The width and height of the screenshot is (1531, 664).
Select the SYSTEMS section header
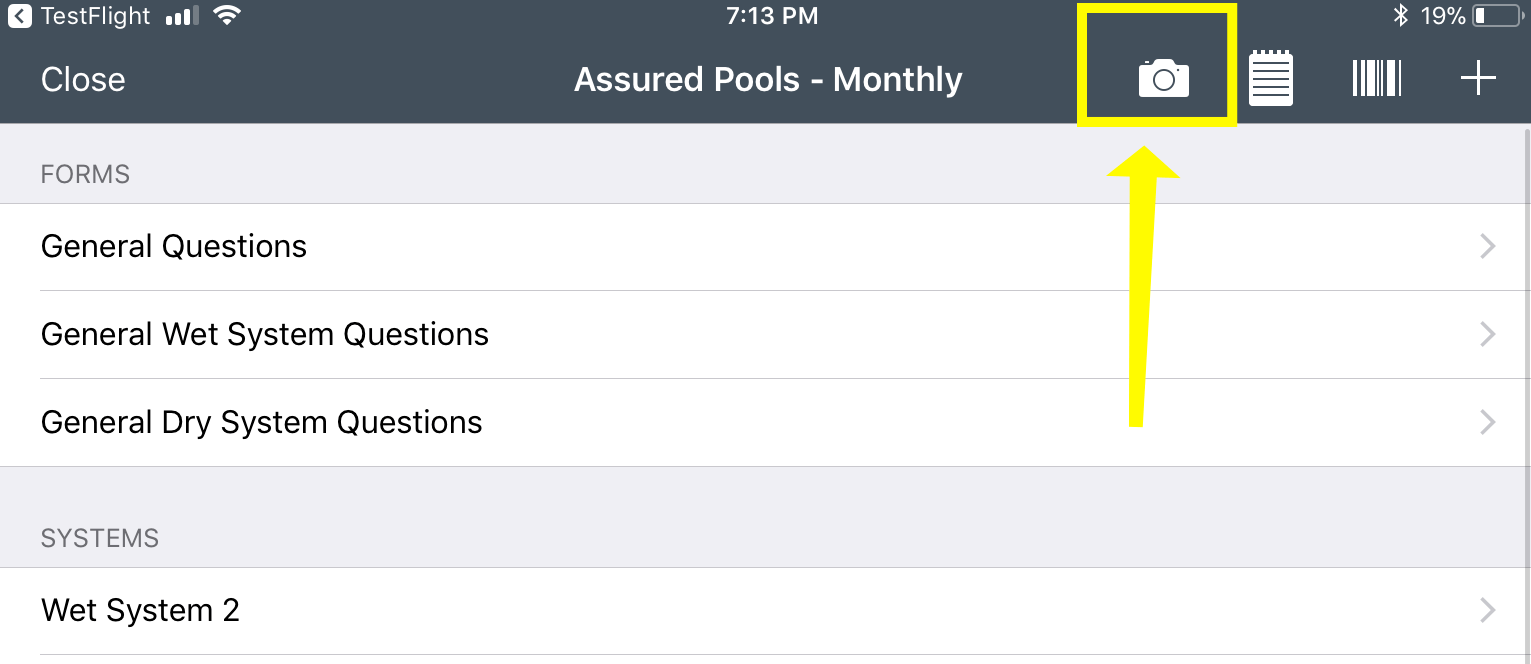click(x=99, y=538)
